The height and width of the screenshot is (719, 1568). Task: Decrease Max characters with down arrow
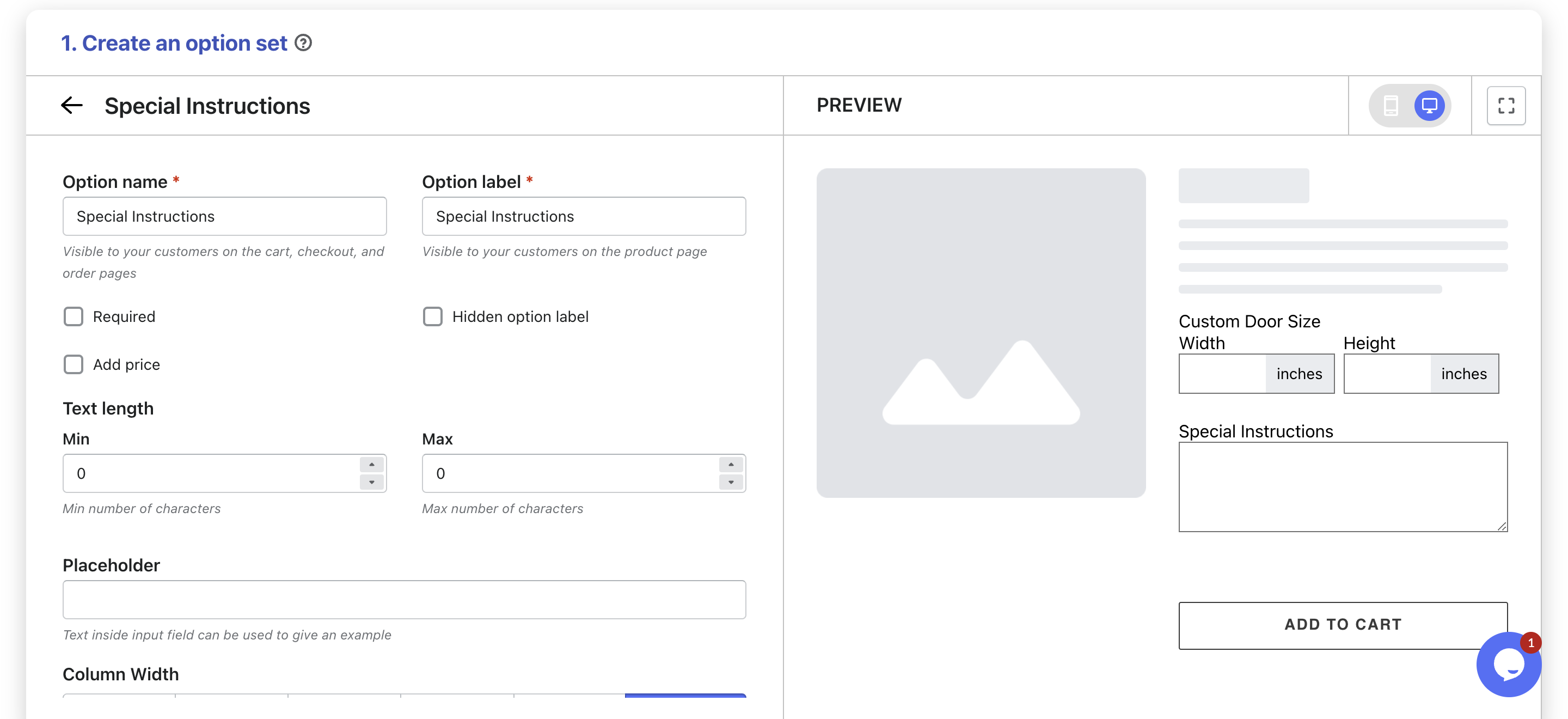(x=731, y=482)
